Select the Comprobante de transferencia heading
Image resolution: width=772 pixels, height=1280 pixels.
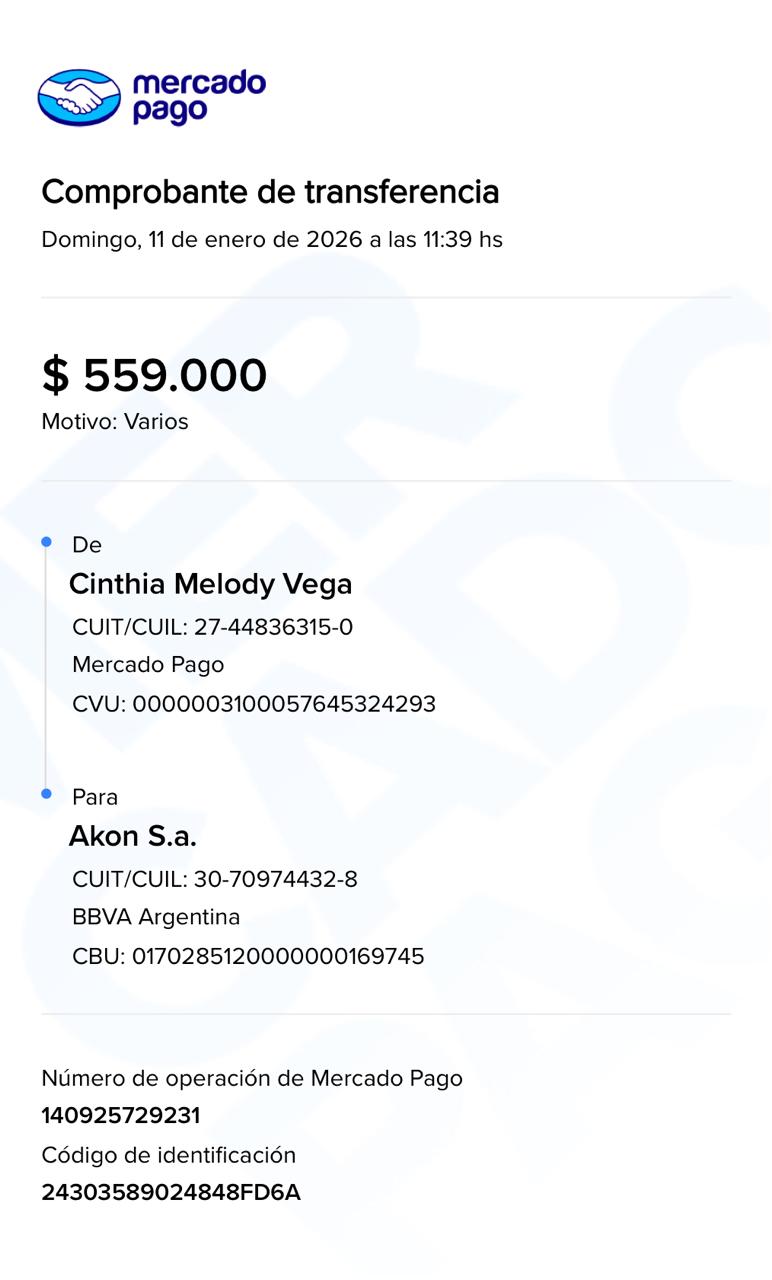[x=270, y=191]
